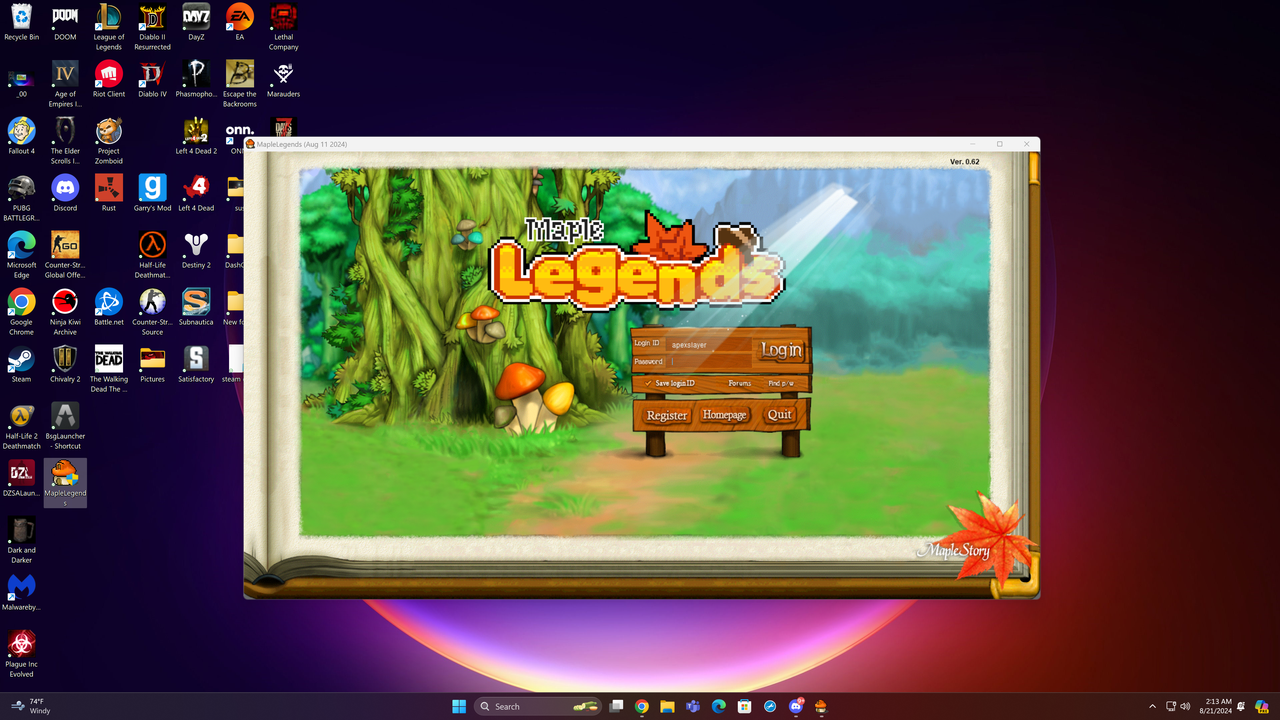The width and height of the screenshot is (1280, 720).
Task: Toggle the Save loginID checkbox
Action: point(648,383)
